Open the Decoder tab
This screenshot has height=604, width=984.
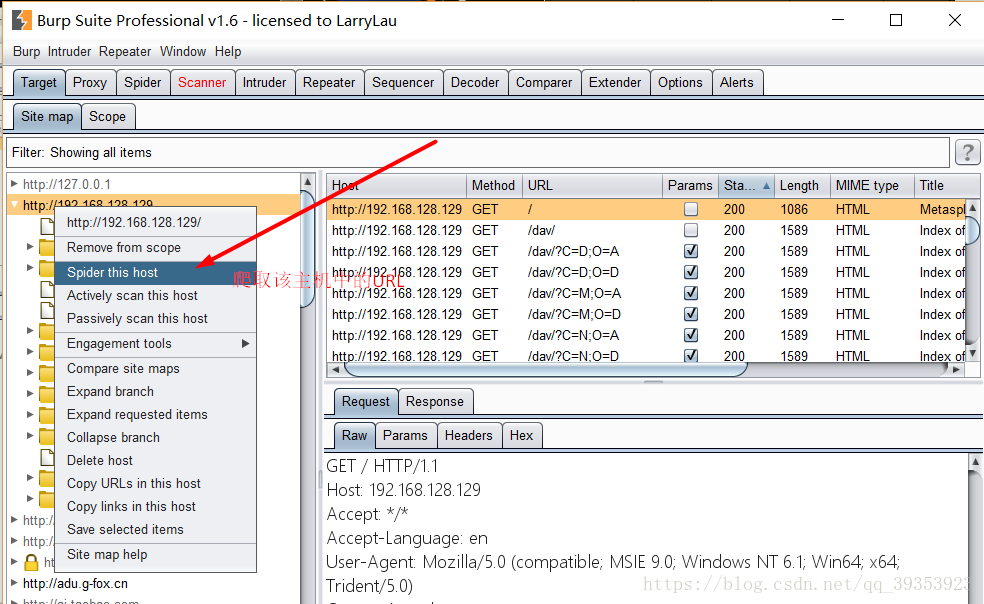tap(475, 82)
